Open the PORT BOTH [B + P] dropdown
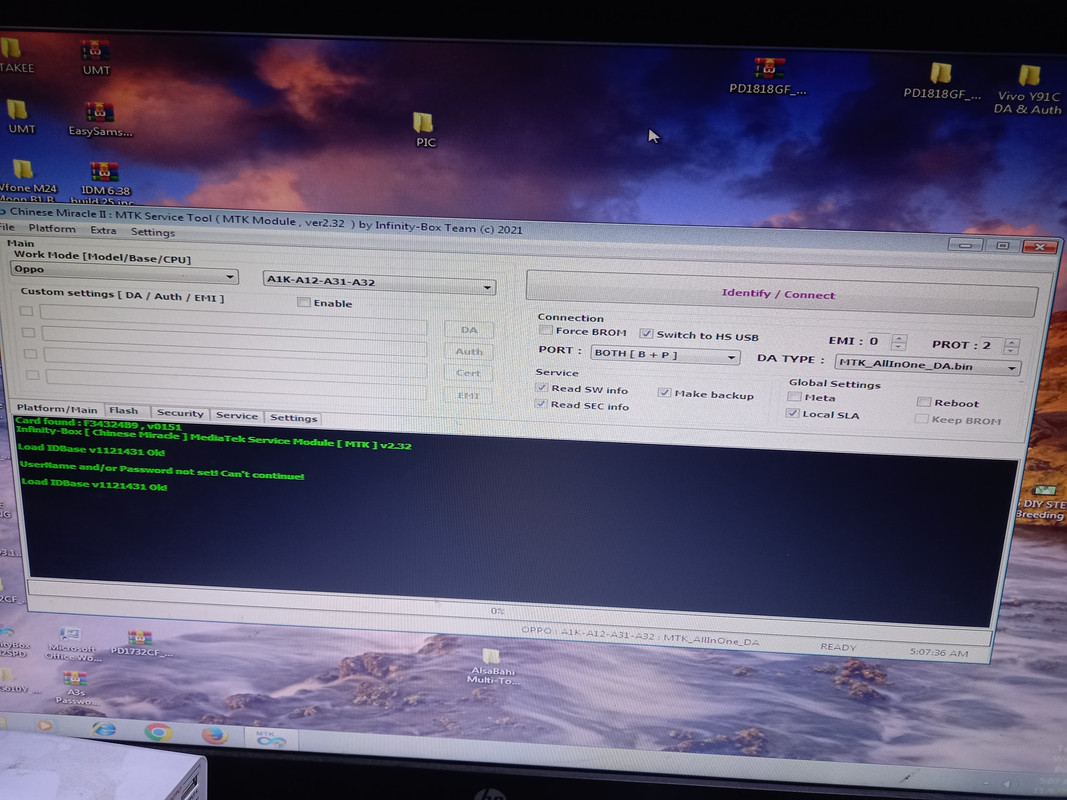 [666, 354]
